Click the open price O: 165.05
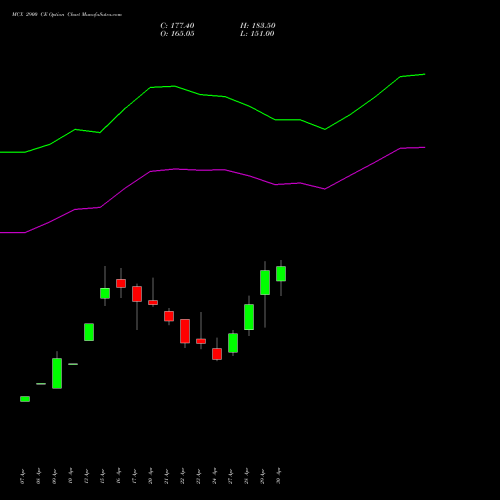 (x=177, y=34)
